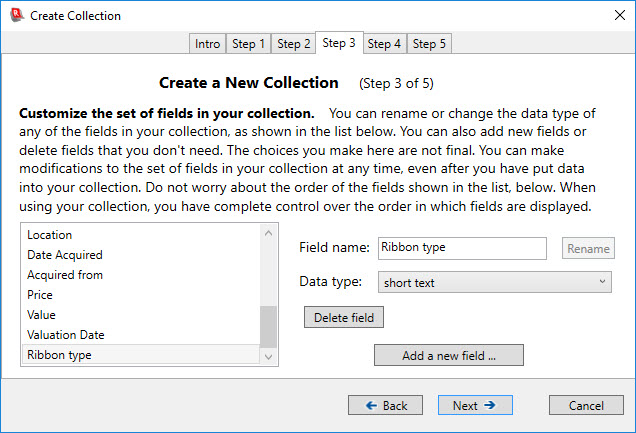Cancel the Create Collection wizard
The width and height of the screenshot is (636, 433).
pos(587,405)
